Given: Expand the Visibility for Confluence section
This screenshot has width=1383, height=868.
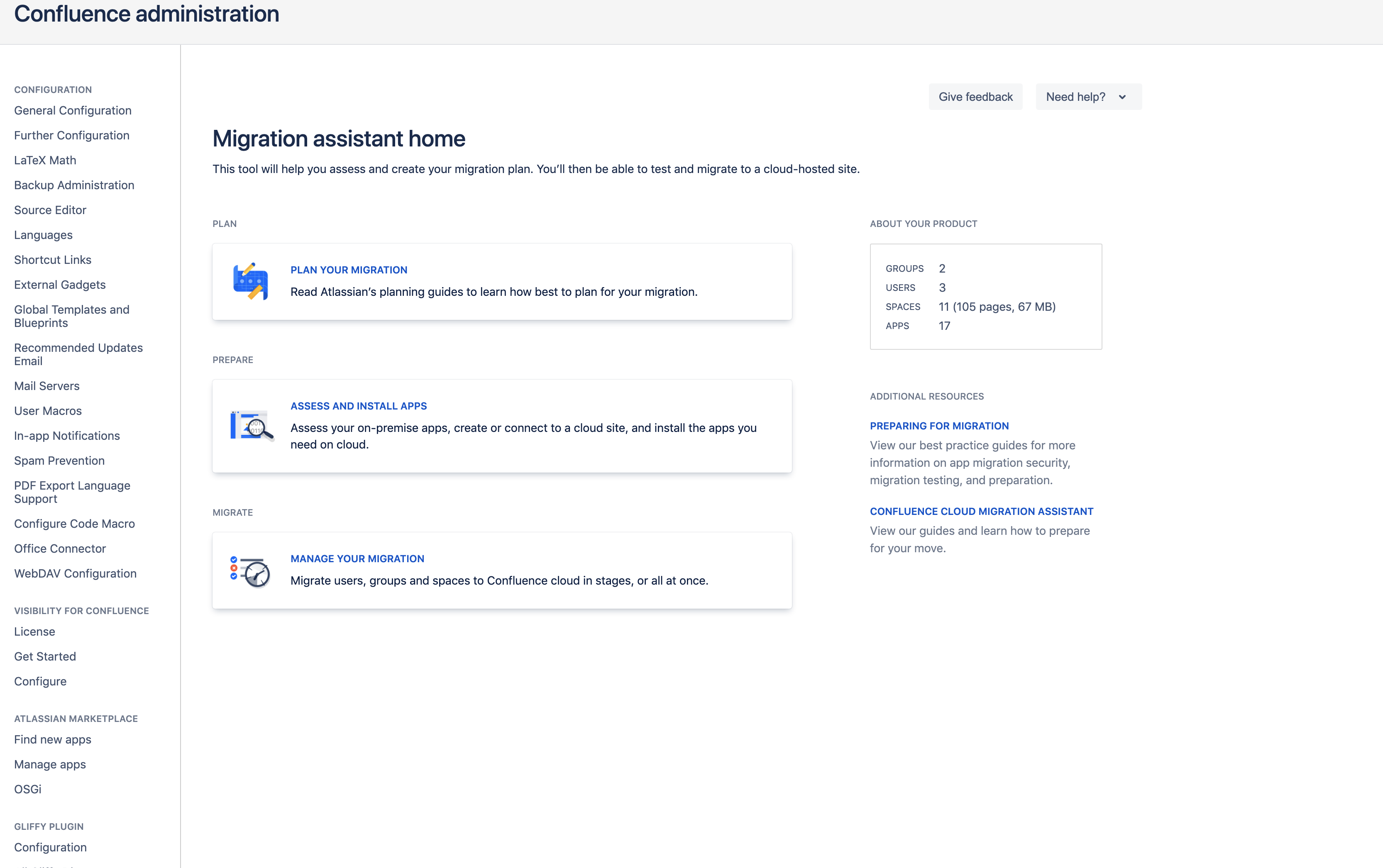Looking at the screenshot, I should pyautogui.click(x=81, y=610).
